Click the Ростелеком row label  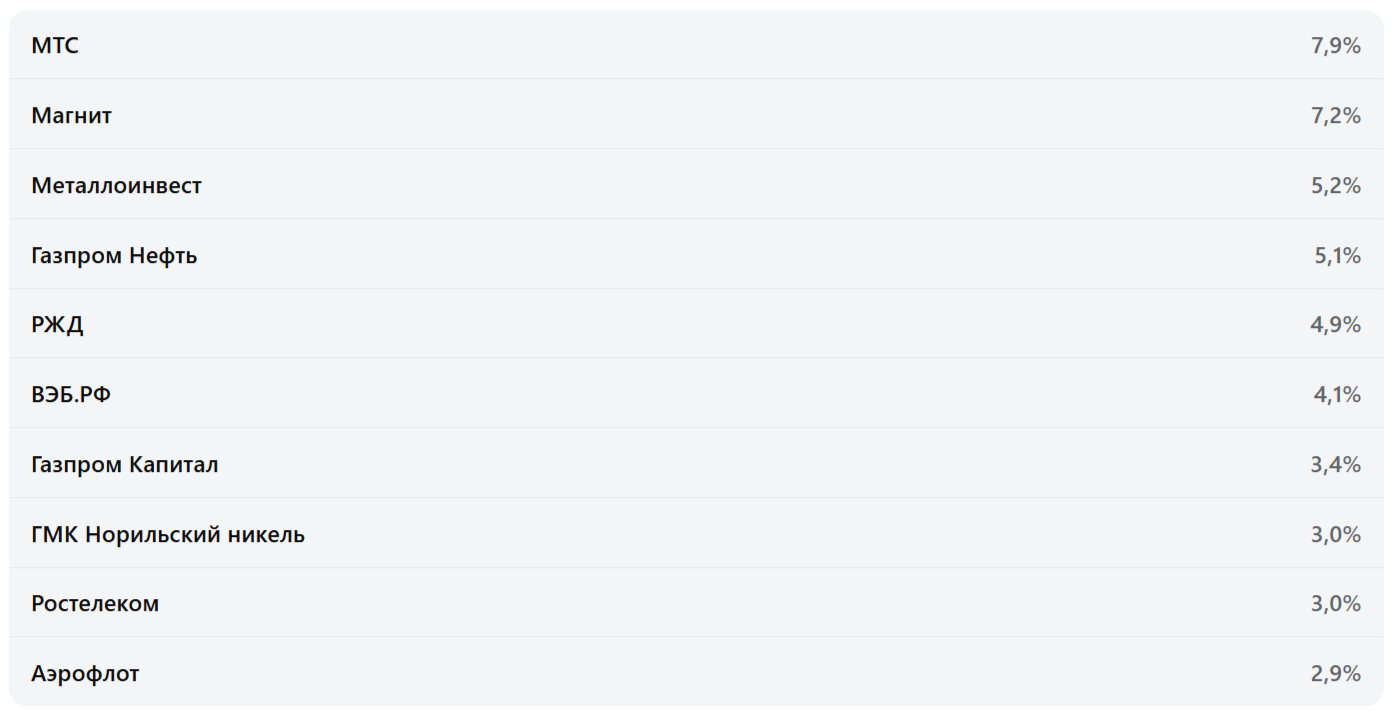pyautogui.click(x=95, y=603)
